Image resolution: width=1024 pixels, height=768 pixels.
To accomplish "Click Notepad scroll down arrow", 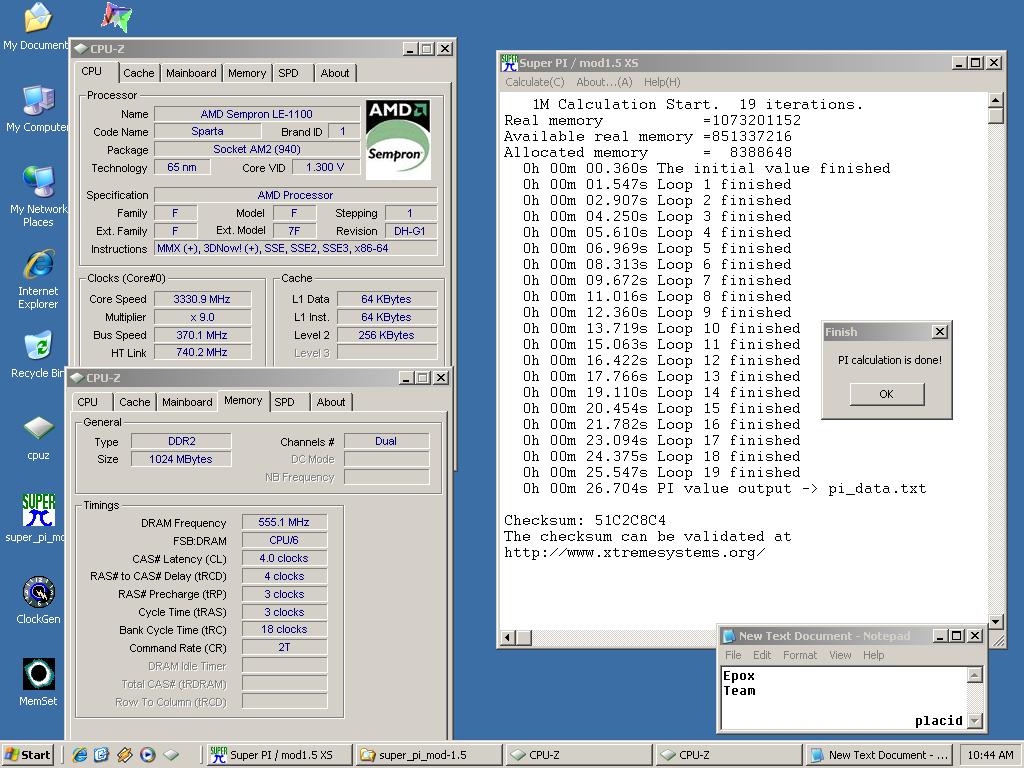I will [974, 720].
